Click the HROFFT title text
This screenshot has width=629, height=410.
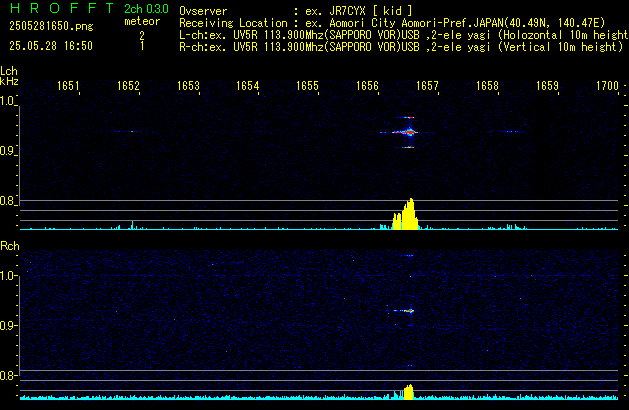click(x=62, y=8)
